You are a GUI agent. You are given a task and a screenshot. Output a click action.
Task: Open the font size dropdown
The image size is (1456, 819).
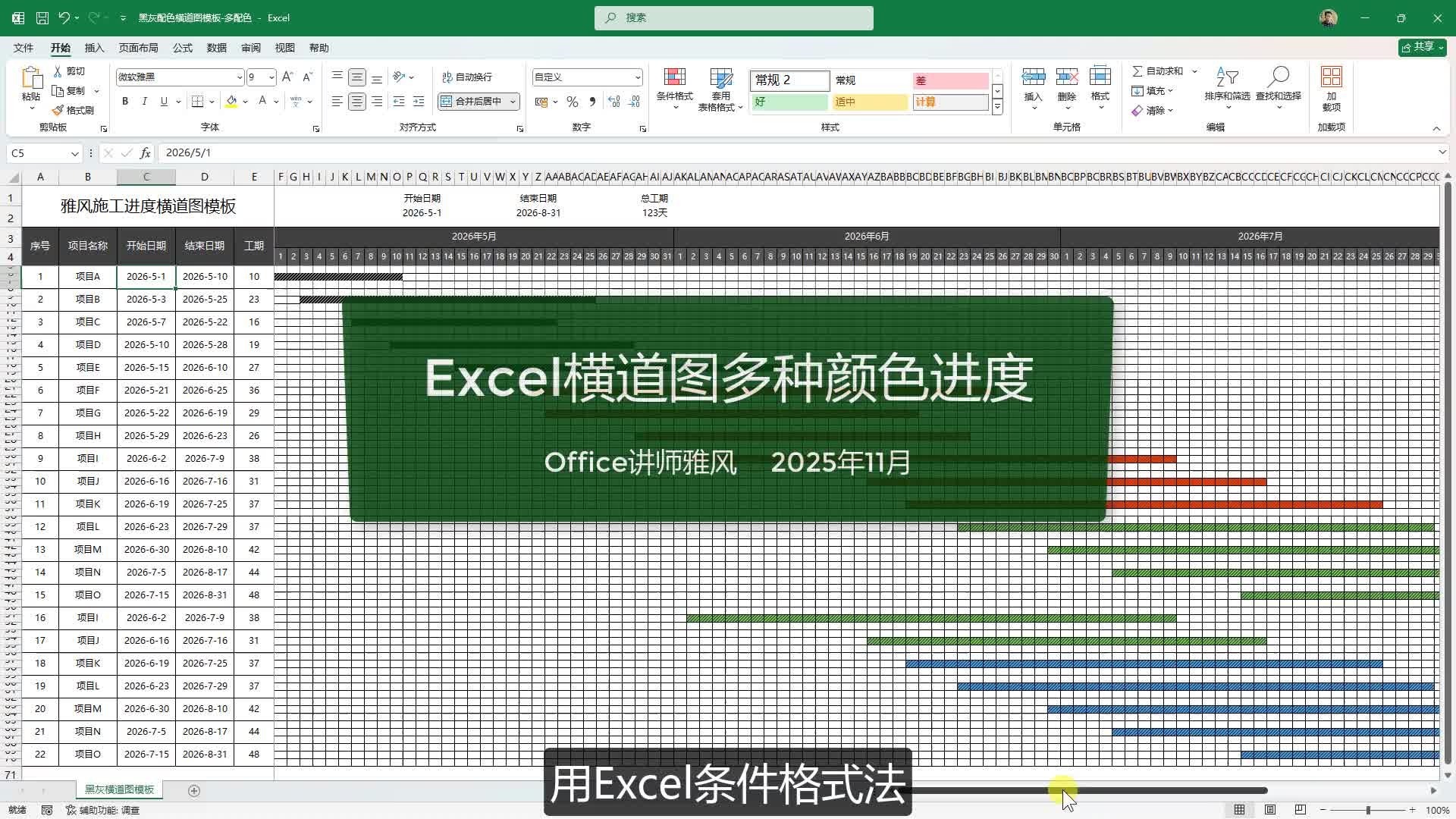coord(270,77)
